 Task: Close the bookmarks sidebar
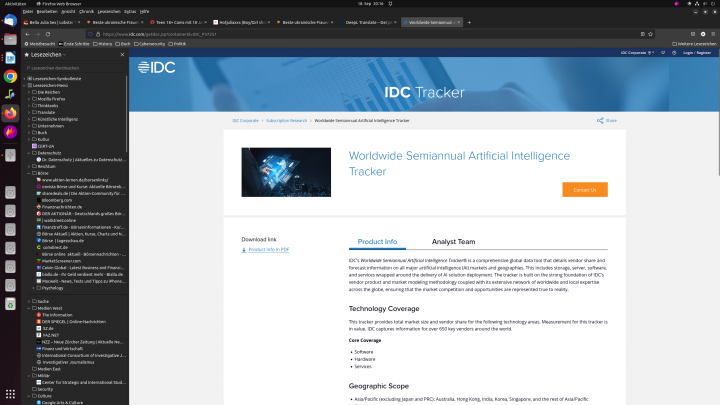pyautogui.click(x=122, y=55)
